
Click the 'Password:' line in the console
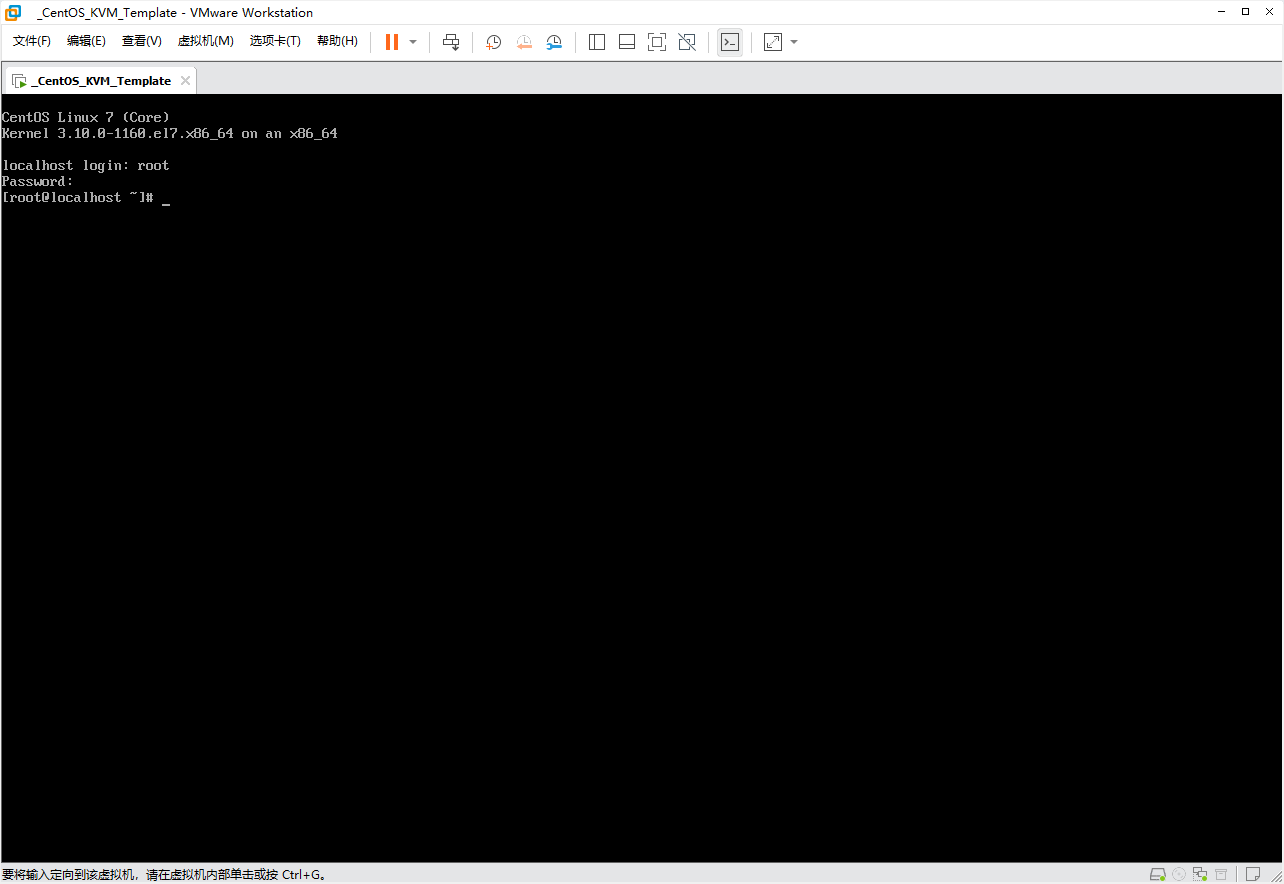[x=38, y=181]
